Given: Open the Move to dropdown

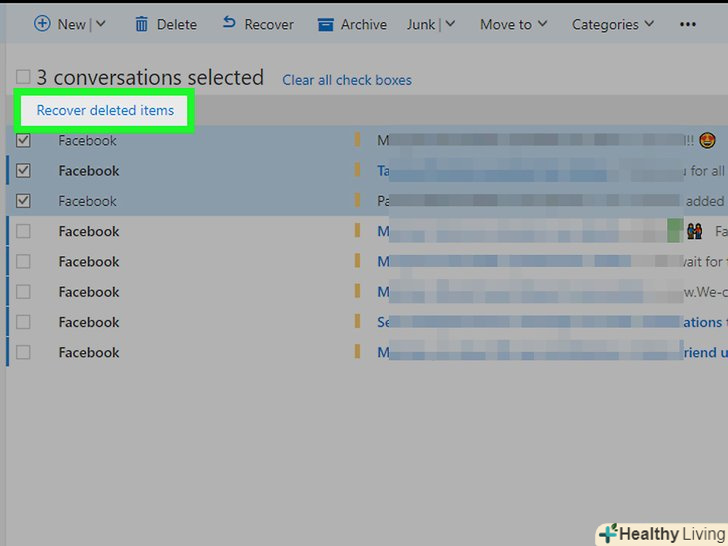Looking at the screenshot, I should (514, 24).
